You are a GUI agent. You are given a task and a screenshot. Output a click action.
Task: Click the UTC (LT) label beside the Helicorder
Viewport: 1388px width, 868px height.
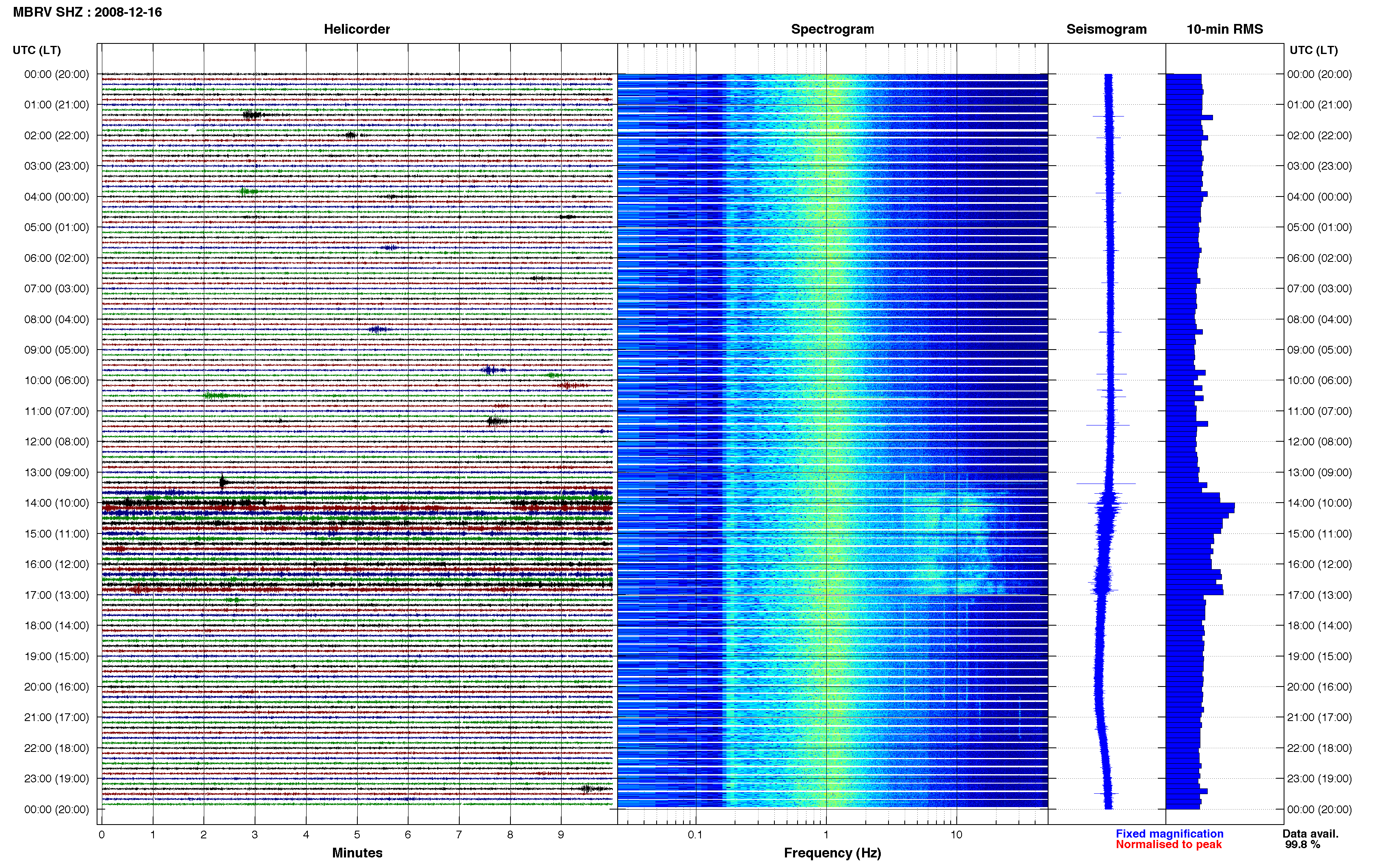click(x=37, y=50)
